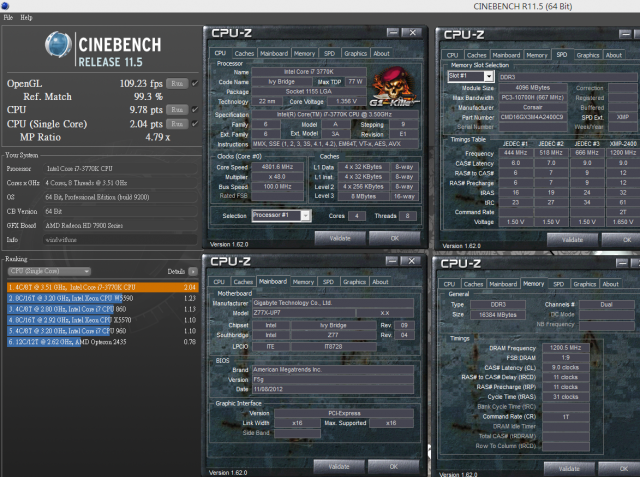This screenshot has width=640, height=477.
Task: Select the Xeon X5570 ranking row
Action: (x=102, y=320)
